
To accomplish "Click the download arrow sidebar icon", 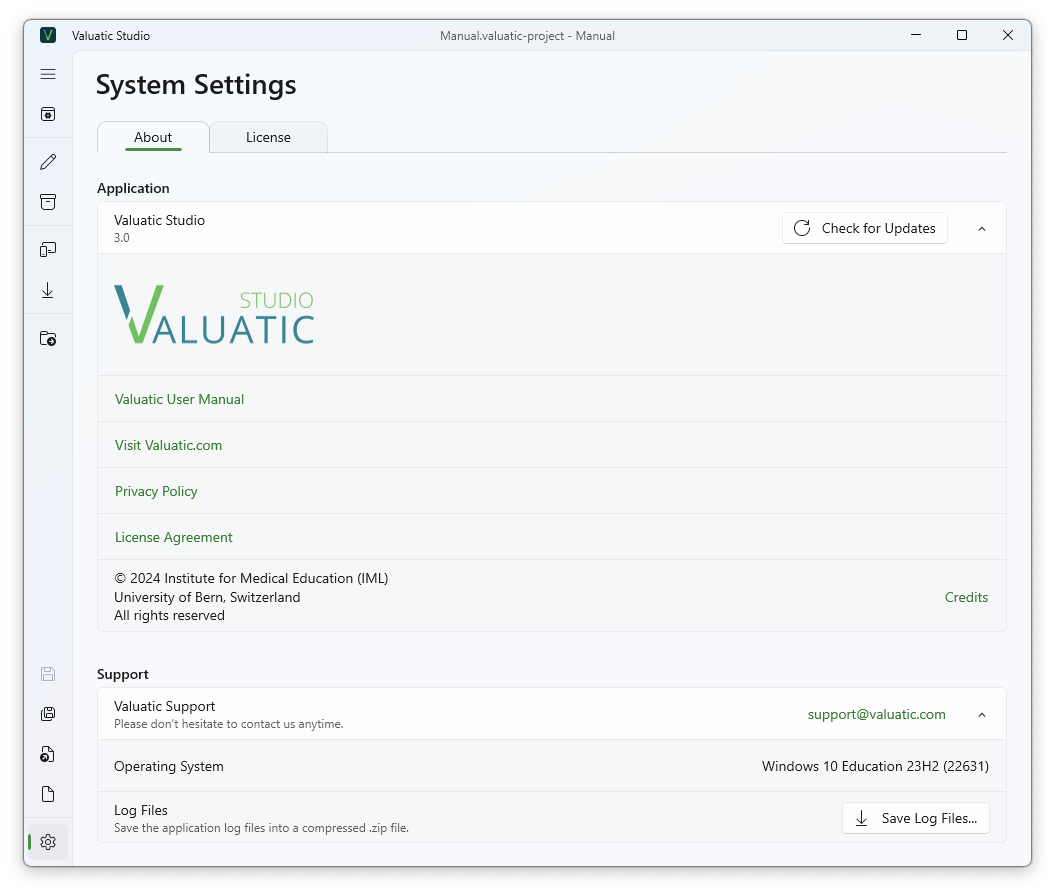I will 48,290.
